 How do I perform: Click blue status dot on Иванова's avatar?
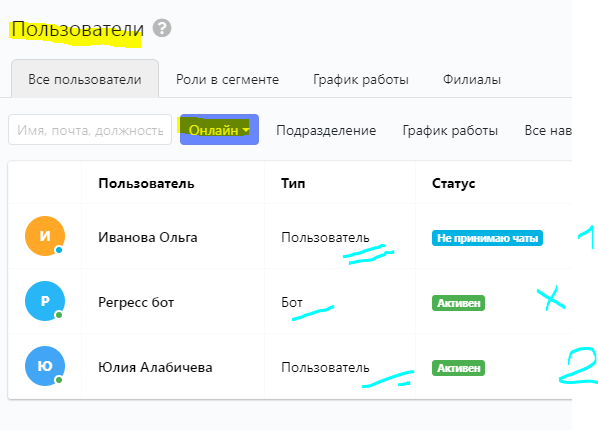click(x=59, y=250)
